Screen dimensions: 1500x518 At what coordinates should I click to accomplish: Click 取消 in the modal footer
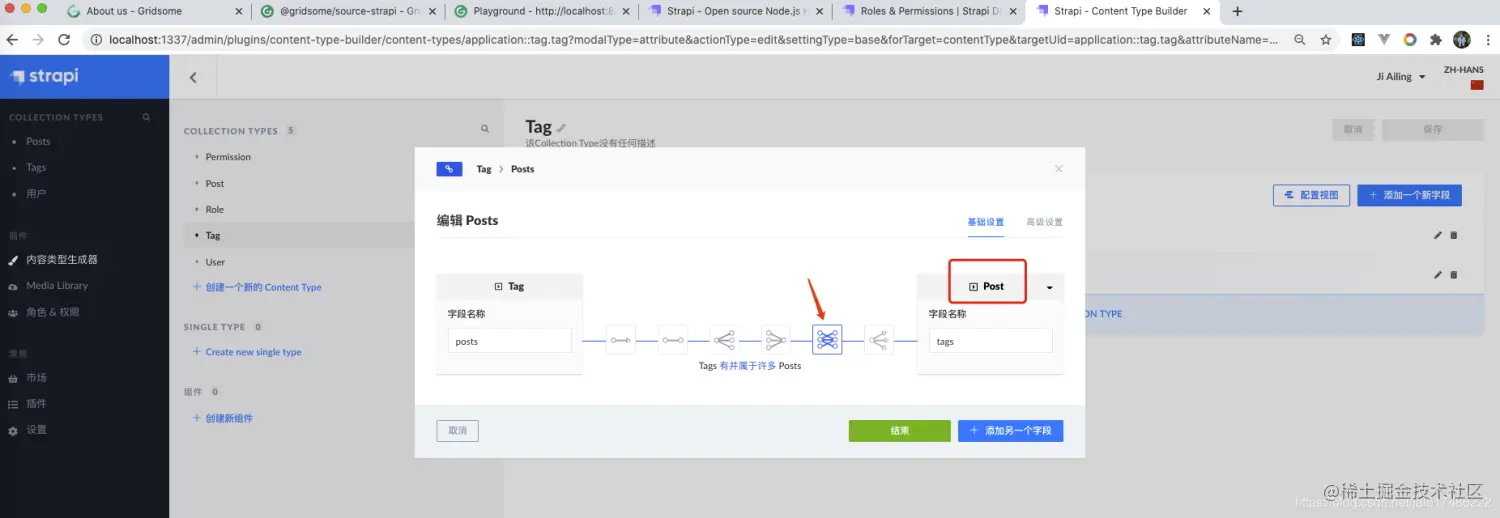coord(458,431)
